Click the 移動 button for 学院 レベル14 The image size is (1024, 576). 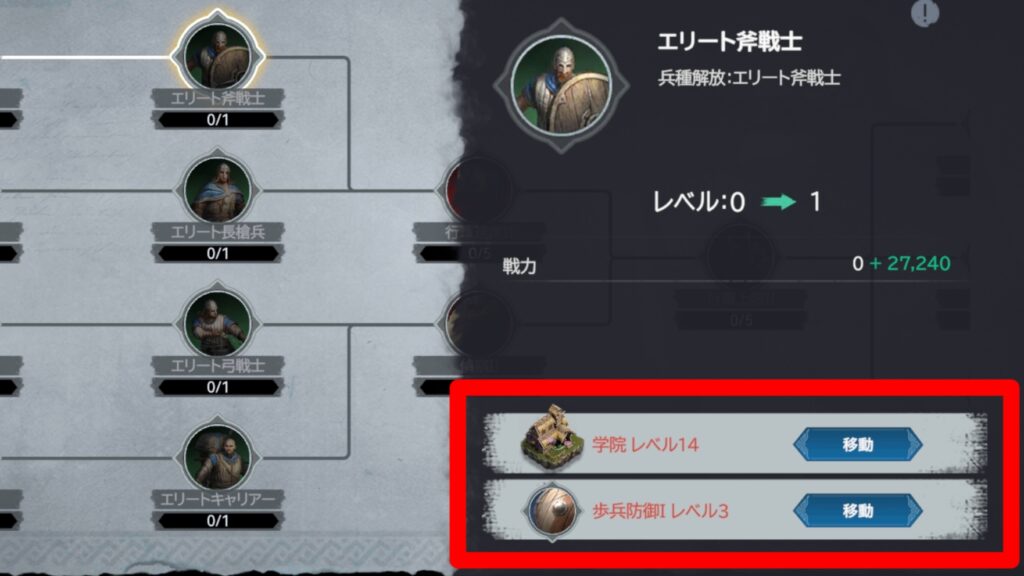click(857, 445)
